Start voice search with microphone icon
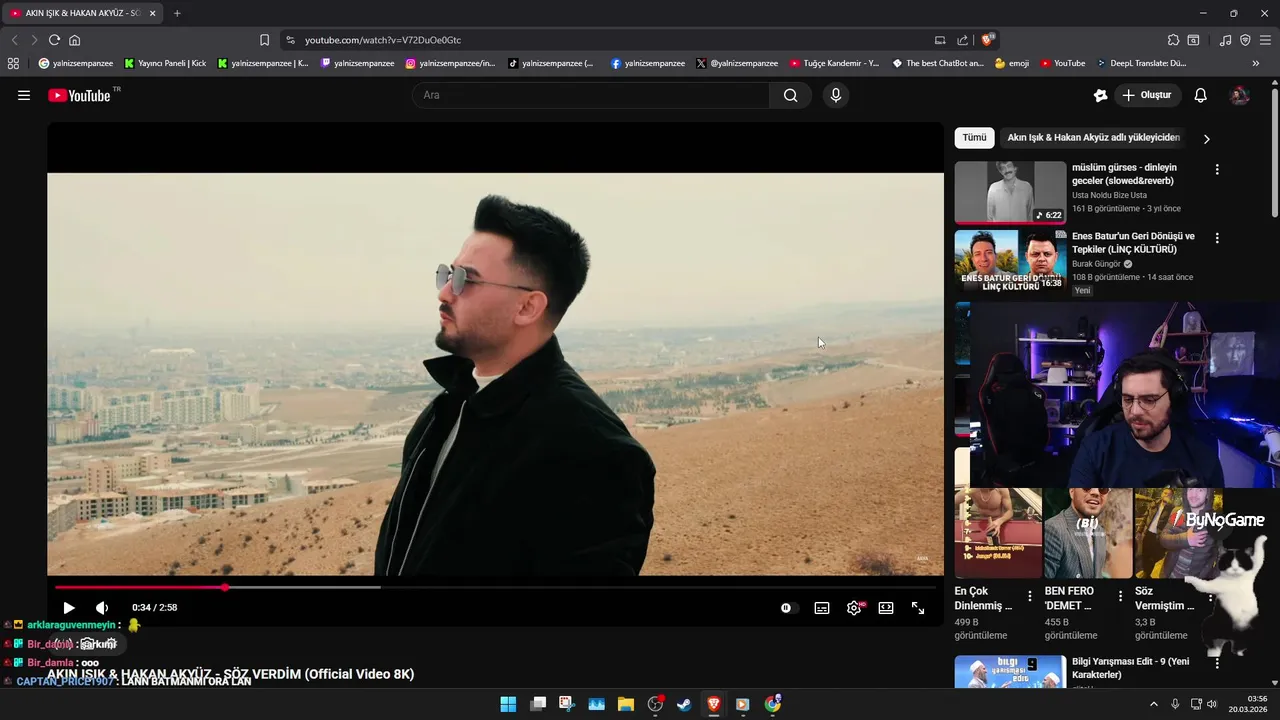The width and height of the screenshot is (1280, 720). [x=836, y=95]
